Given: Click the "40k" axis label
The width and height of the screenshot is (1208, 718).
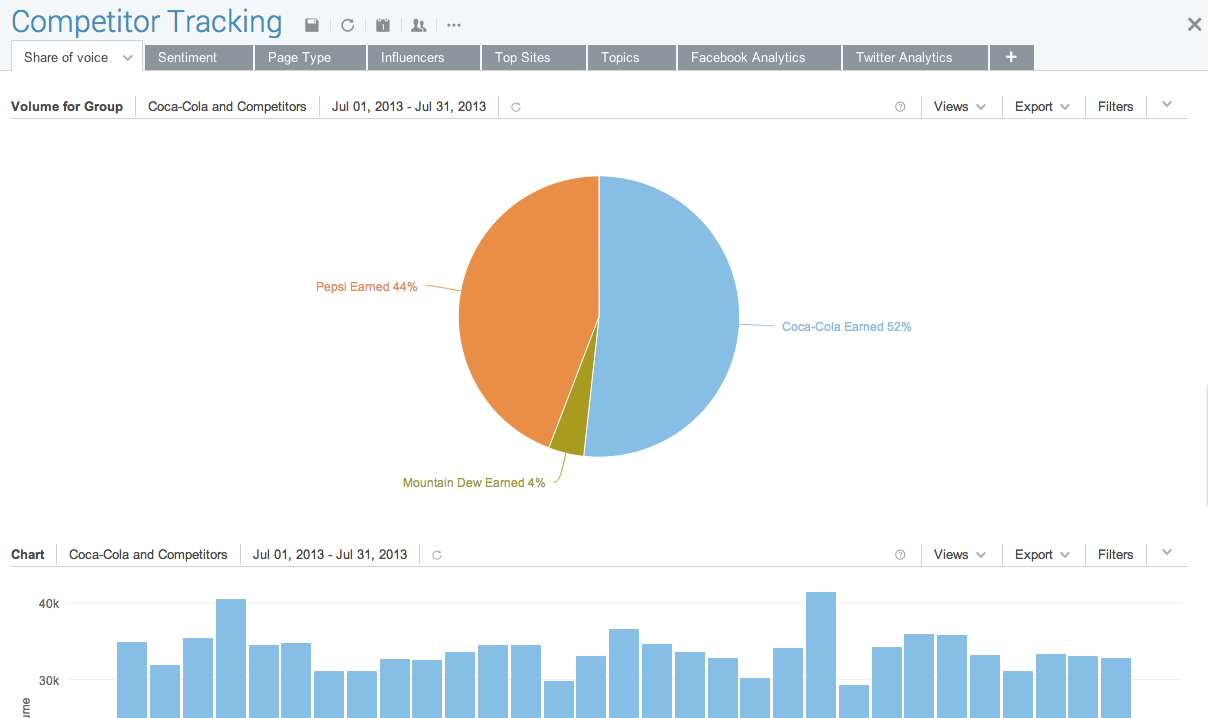Looking at the screenshot, I should point(49,604).
